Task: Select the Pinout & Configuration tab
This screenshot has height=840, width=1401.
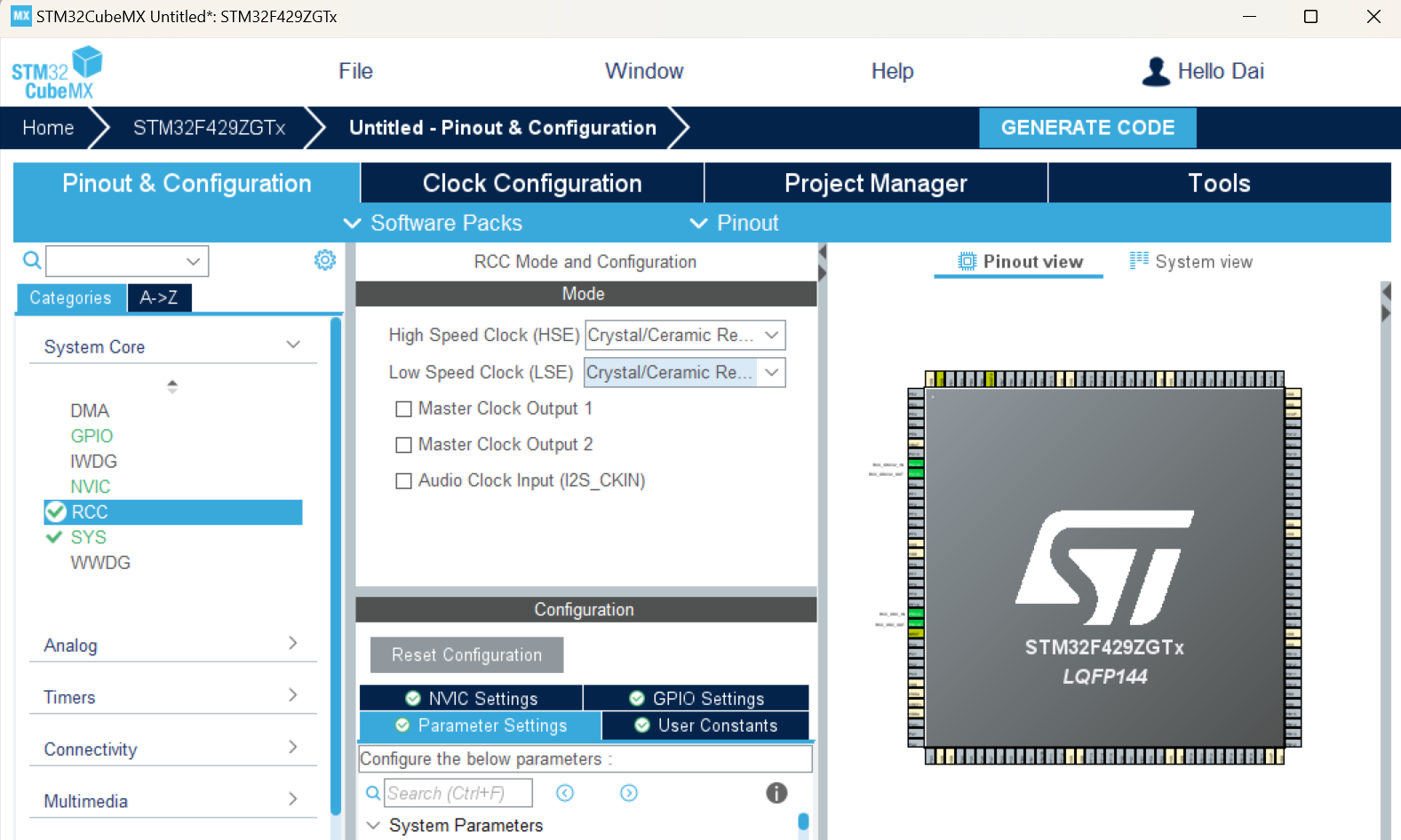Action: [x=187, y=183]
